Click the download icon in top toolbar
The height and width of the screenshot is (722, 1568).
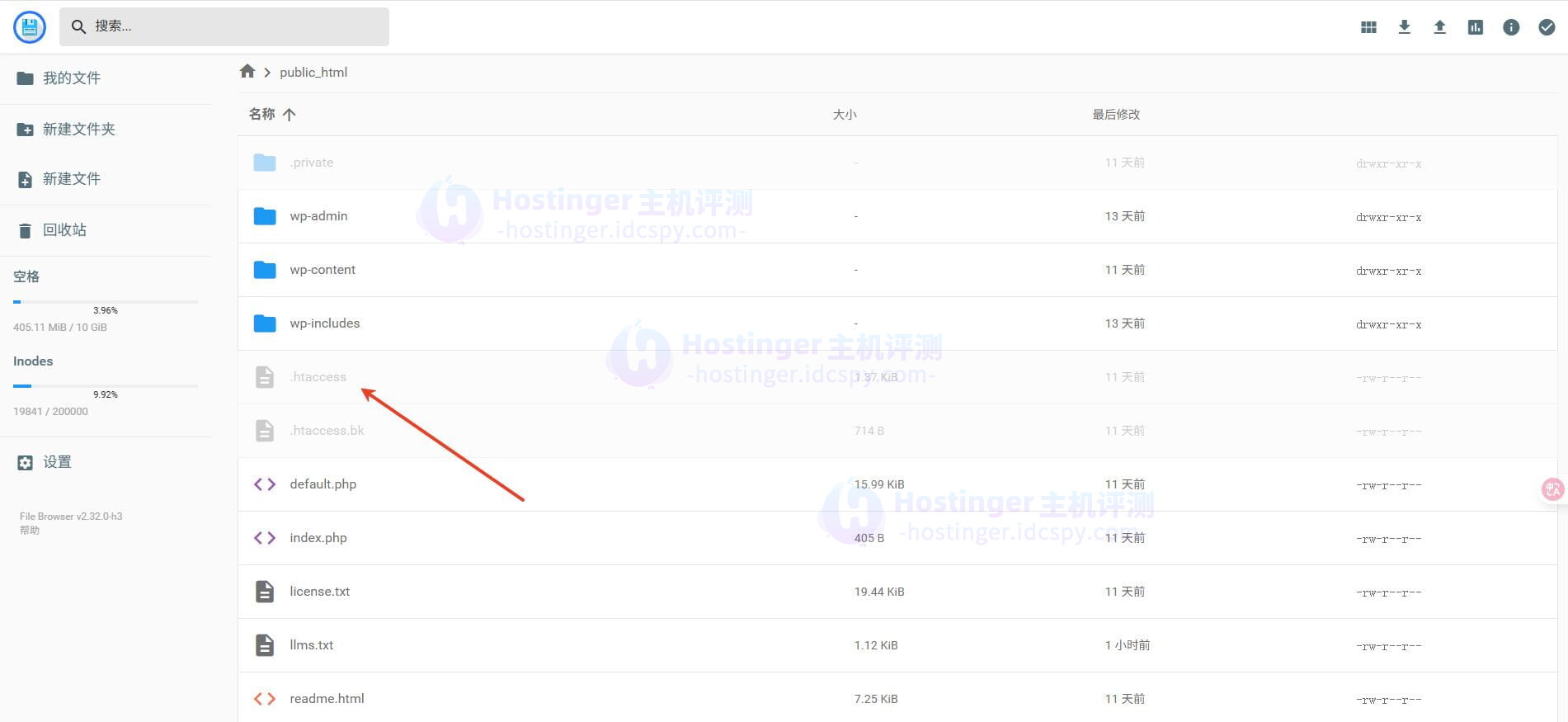coord(1404,27)
